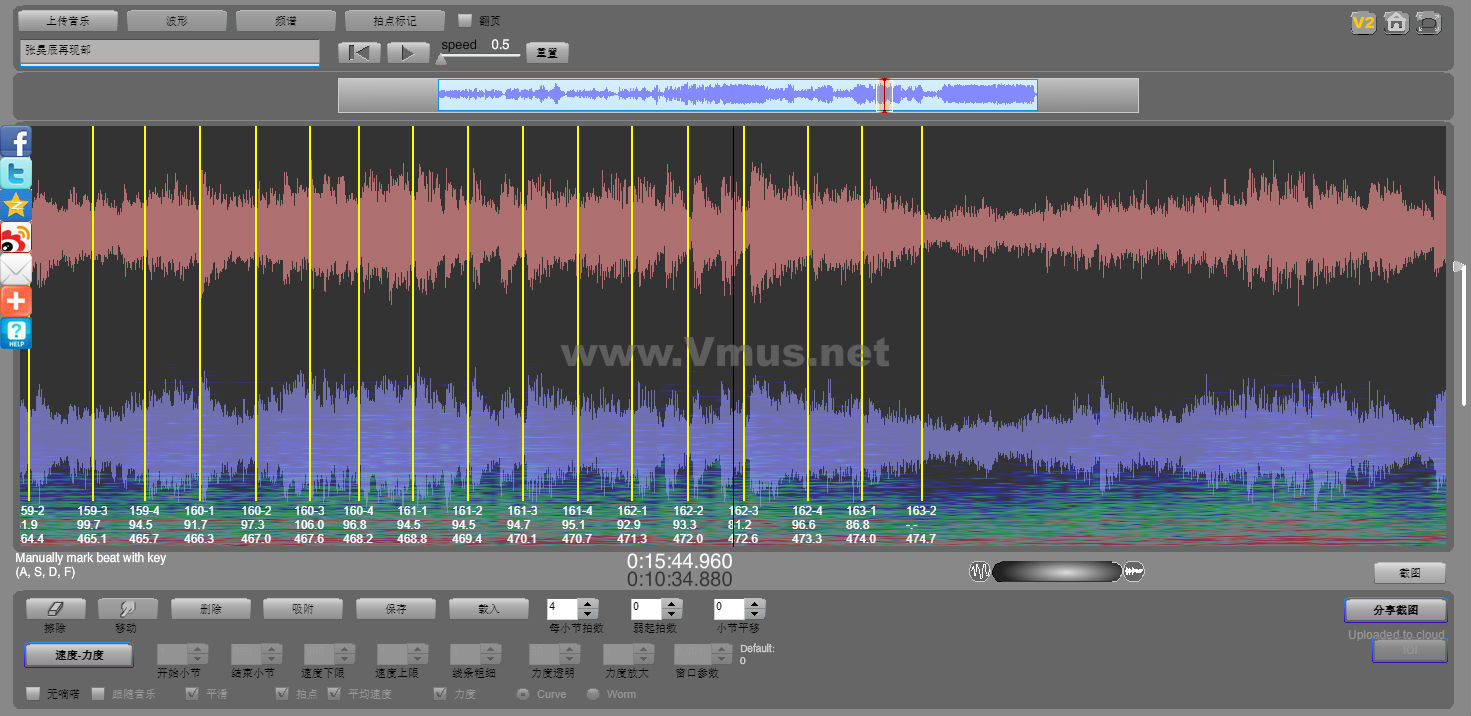Share via the Facebook sidebar icon
Viewport: 1471px width, 716px height.
16,142
